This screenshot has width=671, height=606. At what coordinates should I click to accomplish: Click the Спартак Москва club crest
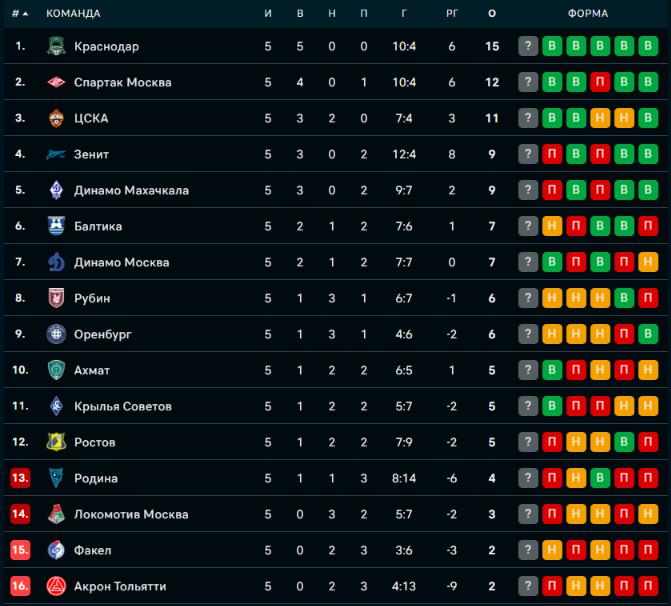pos(56,82)
